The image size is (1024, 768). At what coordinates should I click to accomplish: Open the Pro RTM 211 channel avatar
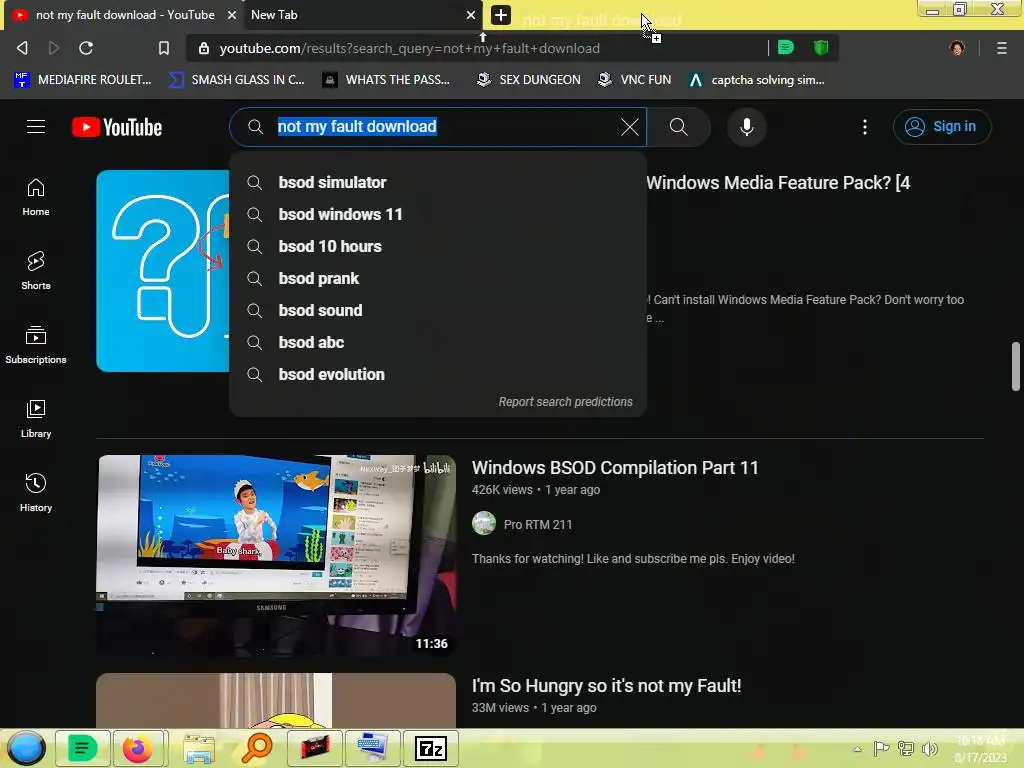[x=484, y=524]
